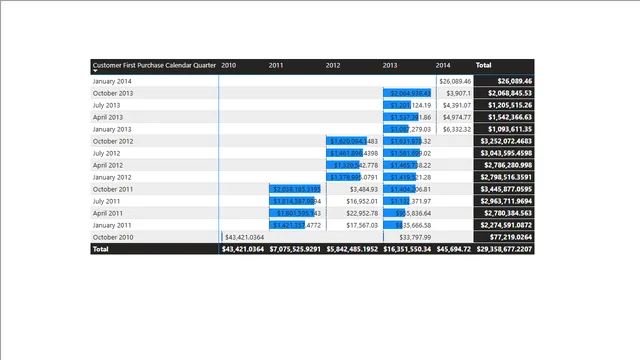The image size is (640, 360).
Task: Select the October 2013 row label
Action: tap(113, 93)
